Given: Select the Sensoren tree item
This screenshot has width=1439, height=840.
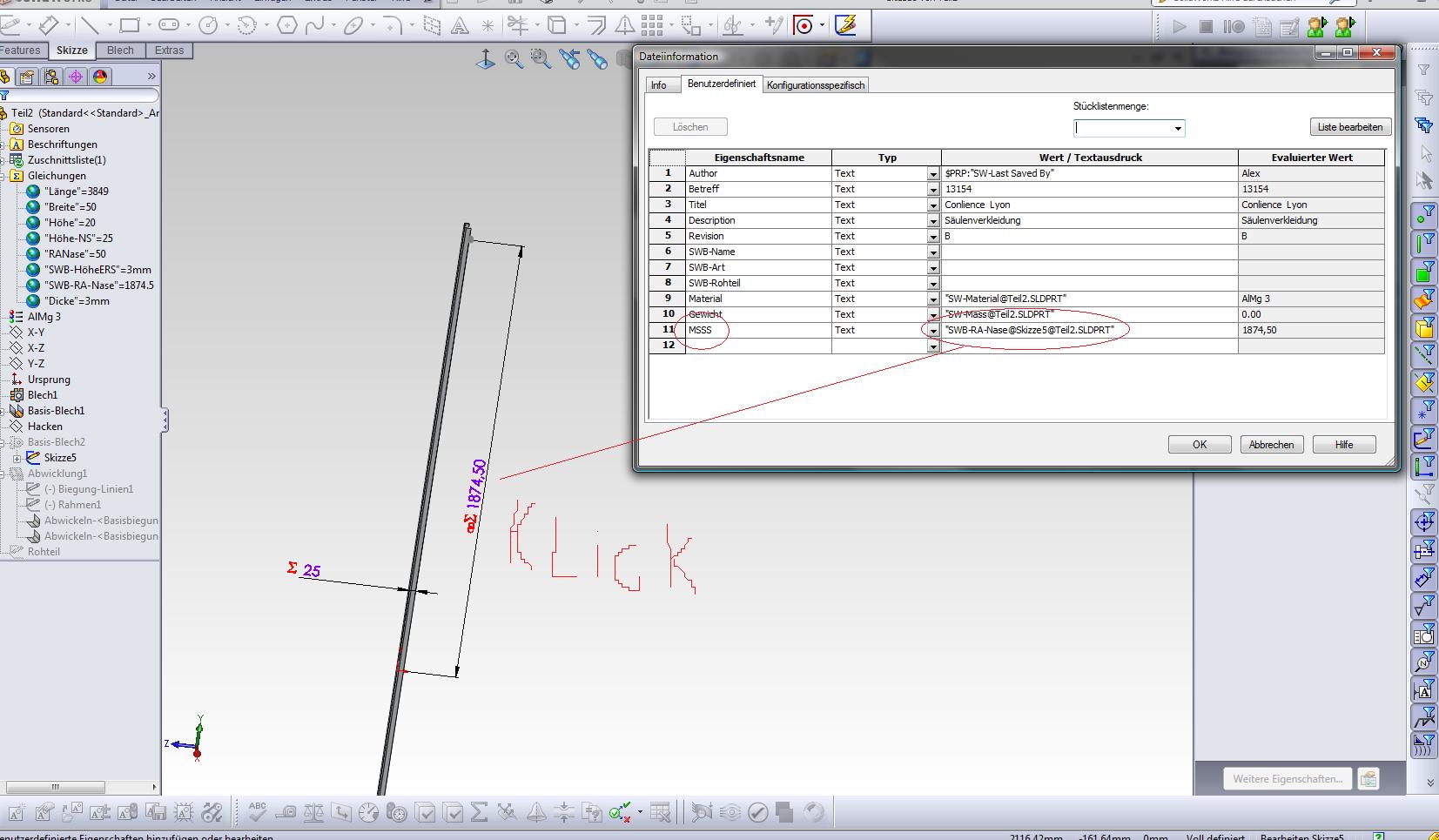Looking at the screenshot, I should [x=49, y=129].
